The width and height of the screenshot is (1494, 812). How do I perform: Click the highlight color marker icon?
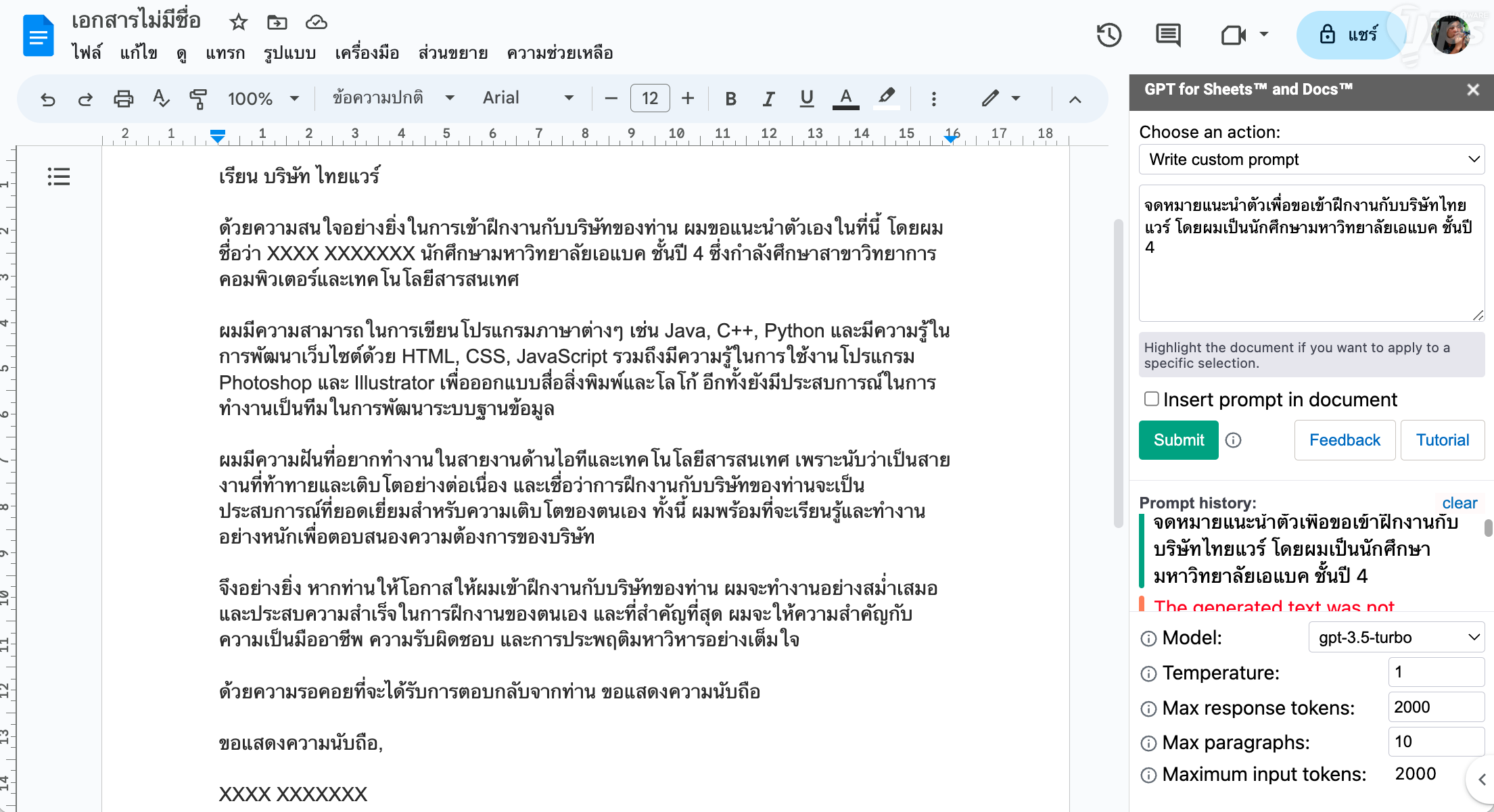(x=886, y=98)
